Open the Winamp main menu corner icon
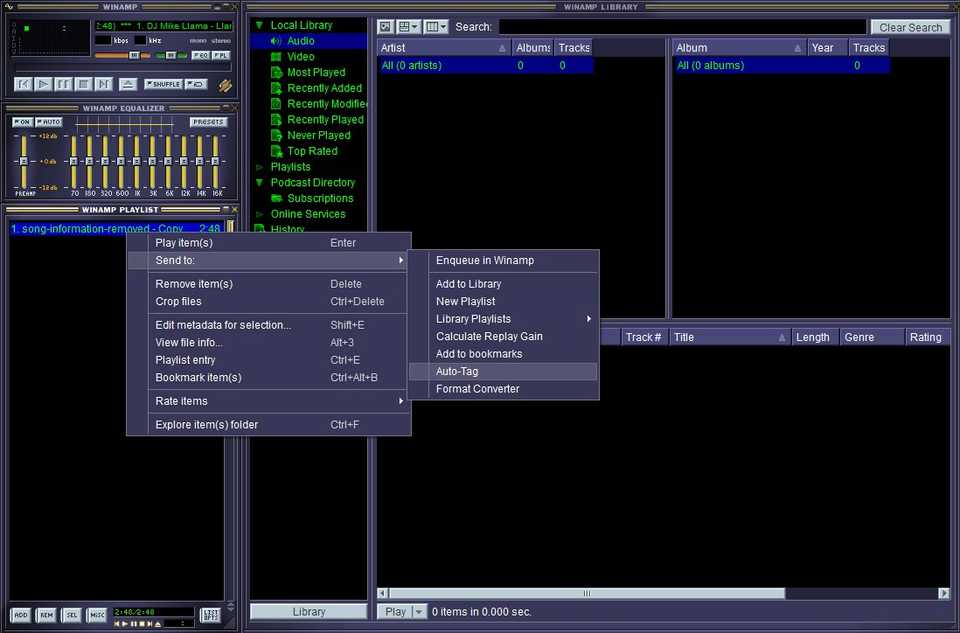 [9, 7]
